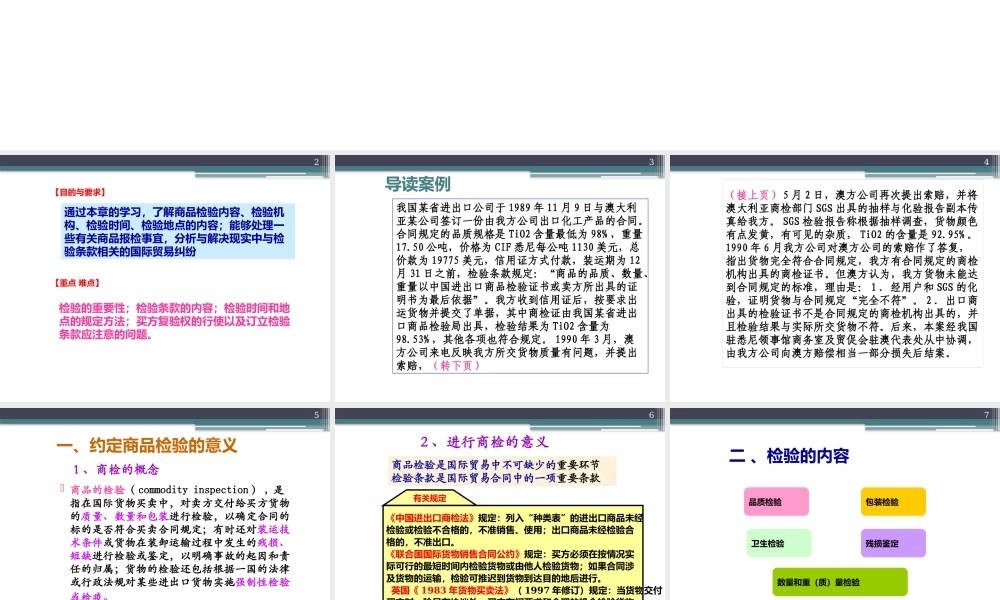Click the 【目的与要求】 label
The height and width of the screenshot is (600, 1000).
[80, 192]
